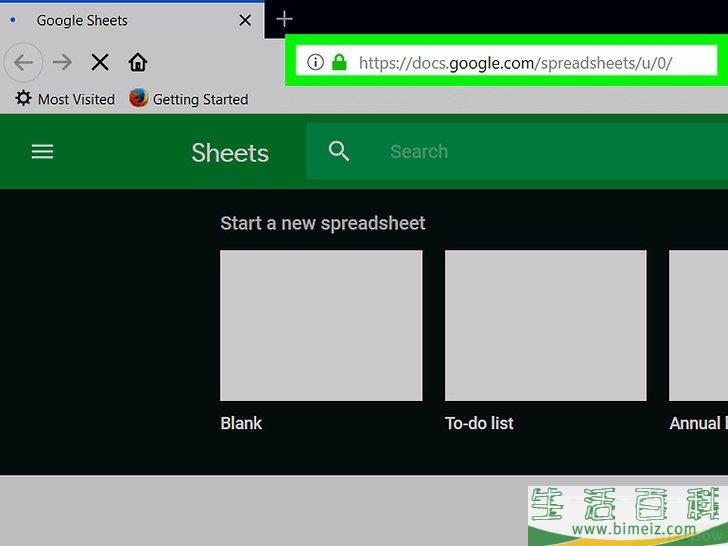728x546 pixels.
Task: Select the Google Sheets browser tab
Action: point(132,20)
